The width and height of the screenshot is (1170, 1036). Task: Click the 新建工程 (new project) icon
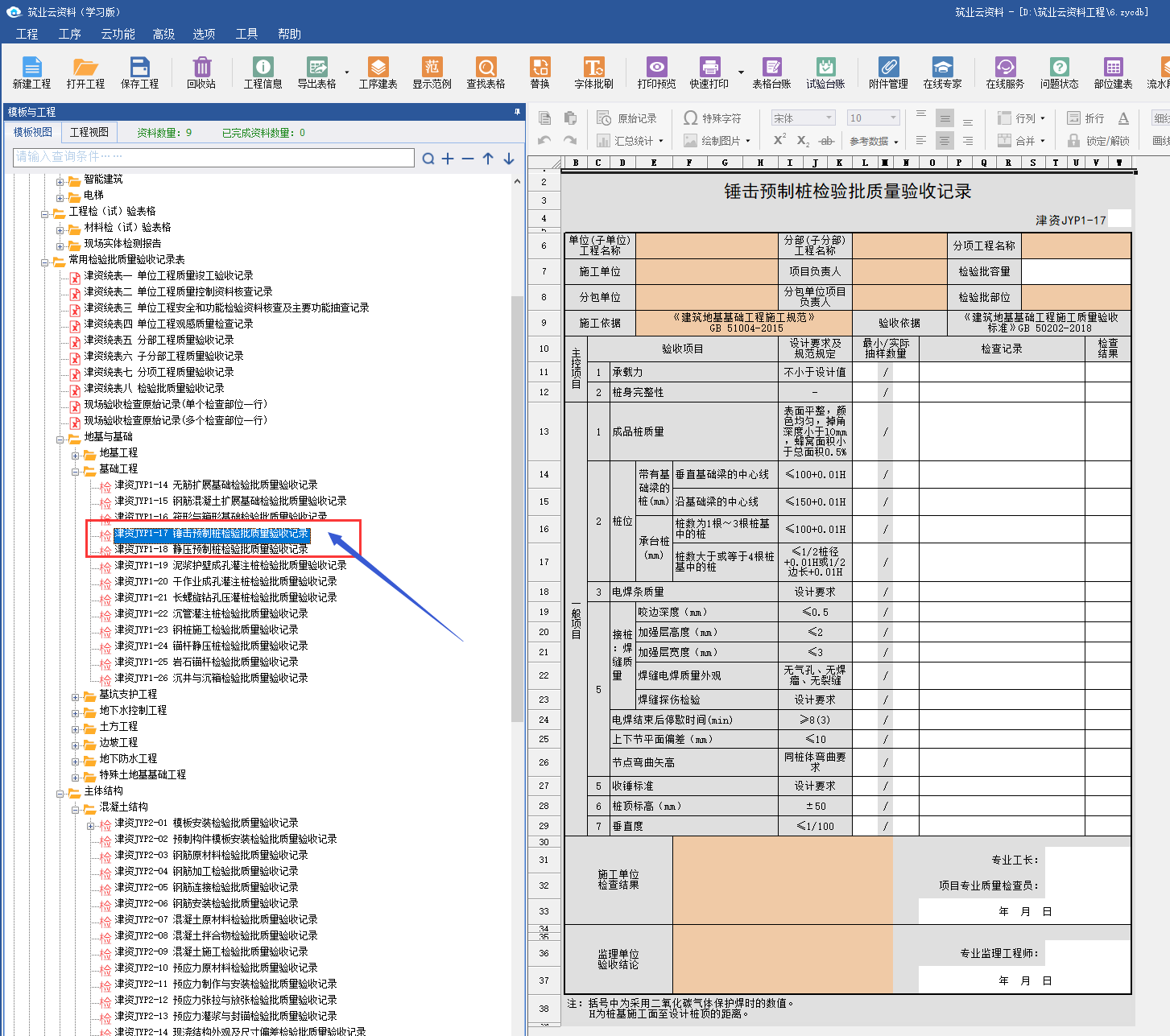pos(31,72)
